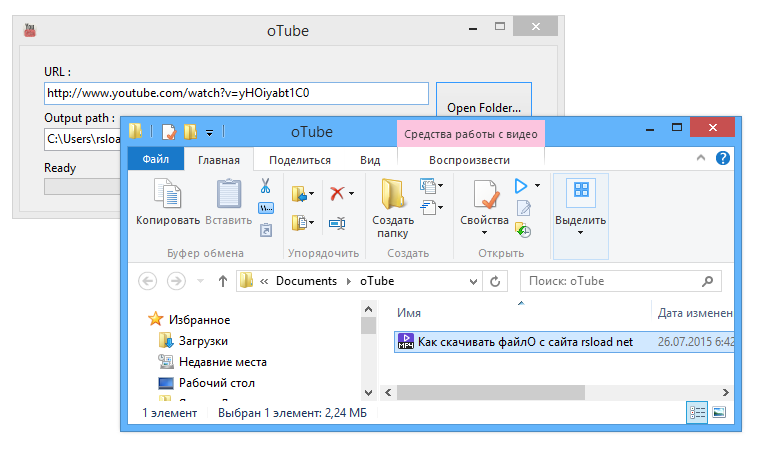This screenshot has height=458, width=764.
Task: Open the Поделиться ribbon tab
Action: coord(300,160)
